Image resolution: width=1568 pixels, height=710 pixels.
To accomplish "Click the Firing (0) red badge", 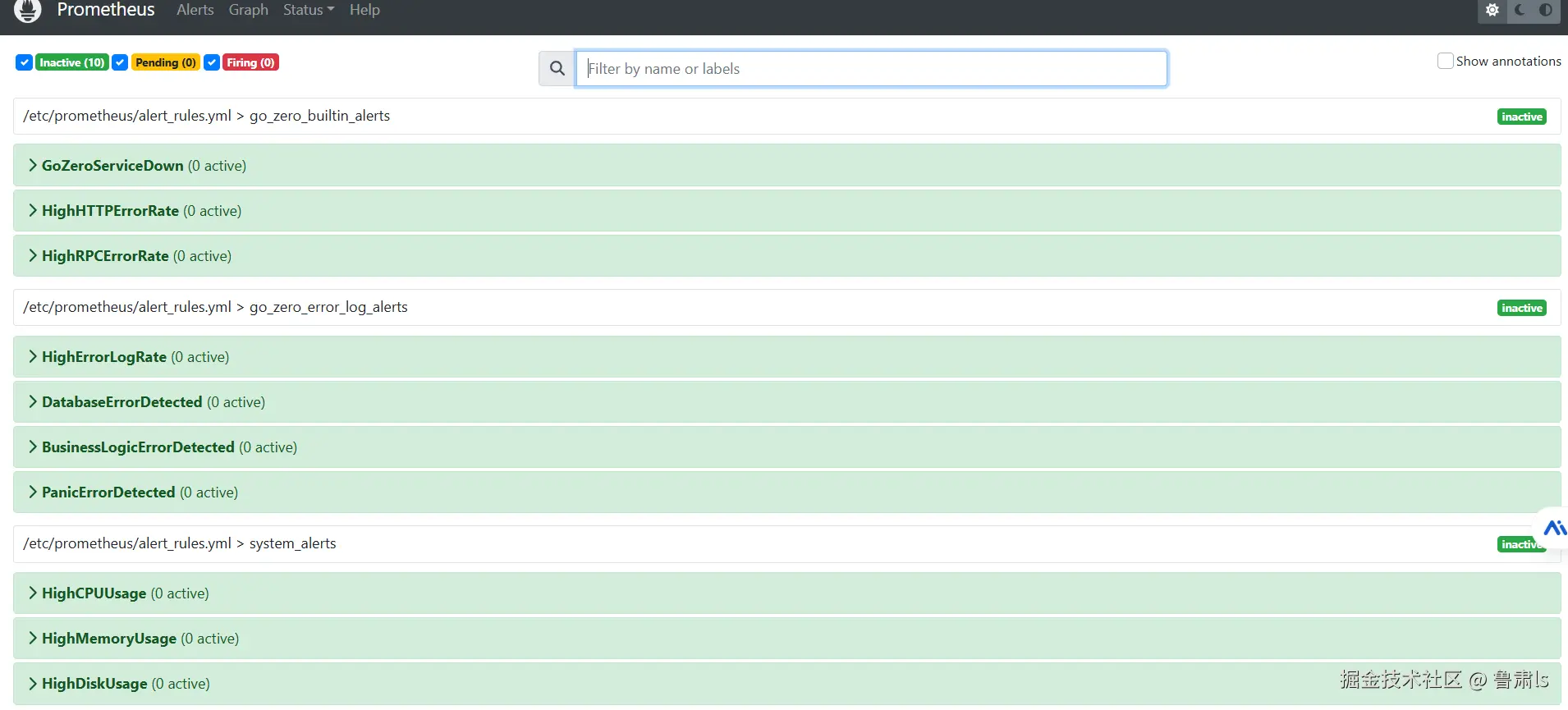I will tap(251, 62).
